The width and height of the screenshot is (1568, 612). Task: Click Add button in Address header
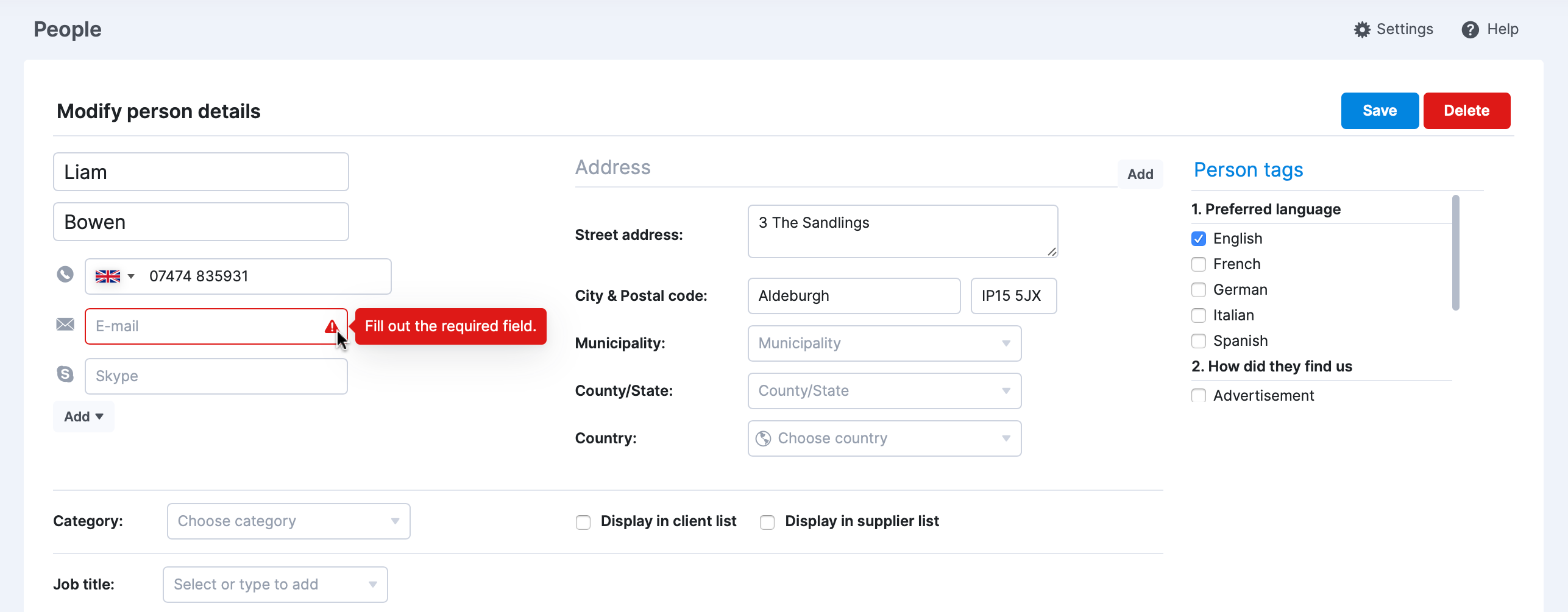1140,174
